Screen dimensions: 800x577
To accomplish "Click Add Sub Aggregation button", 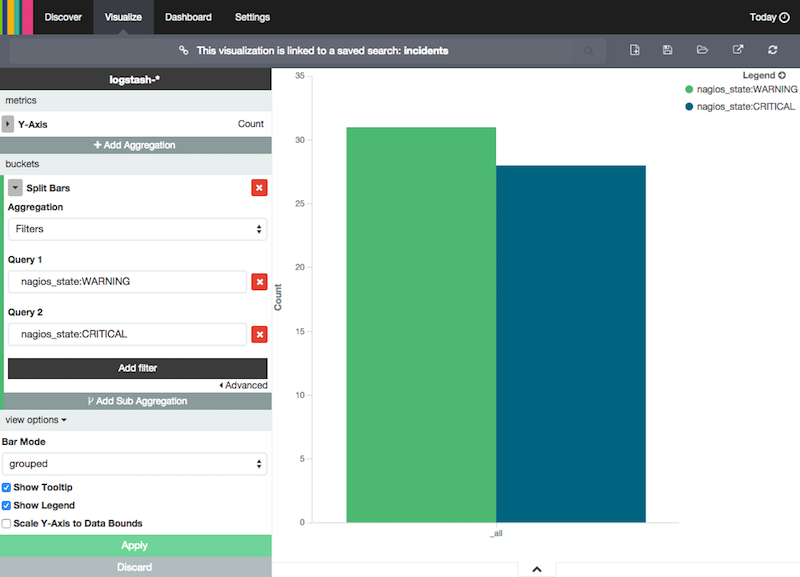I will (x=137, y=401).
